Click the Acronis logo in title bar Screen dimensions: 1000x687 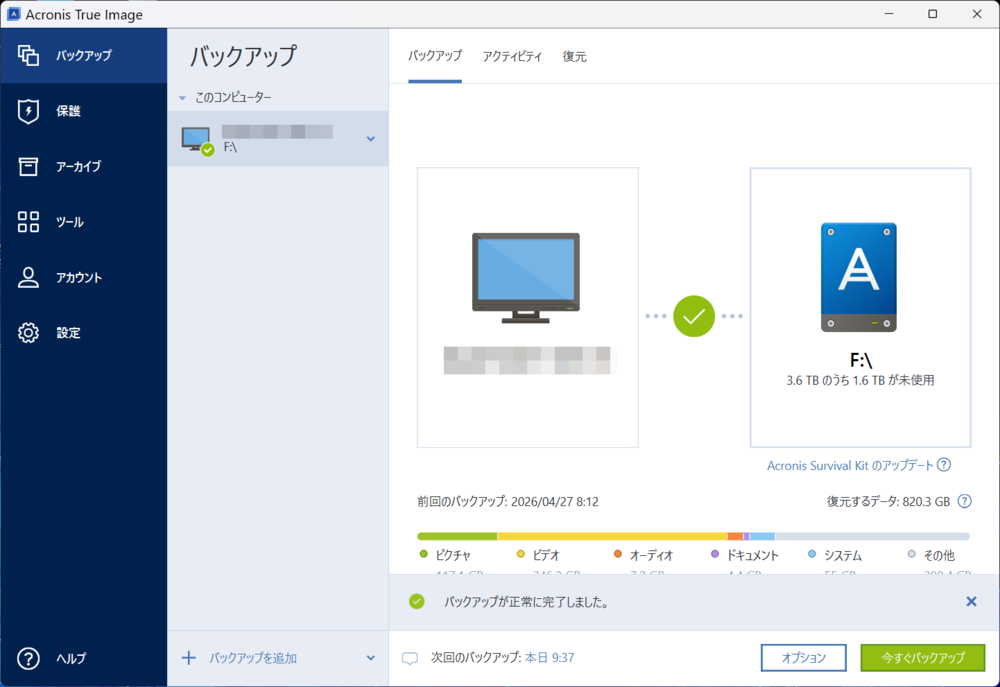pyautogui.click(x=13, y=14)
